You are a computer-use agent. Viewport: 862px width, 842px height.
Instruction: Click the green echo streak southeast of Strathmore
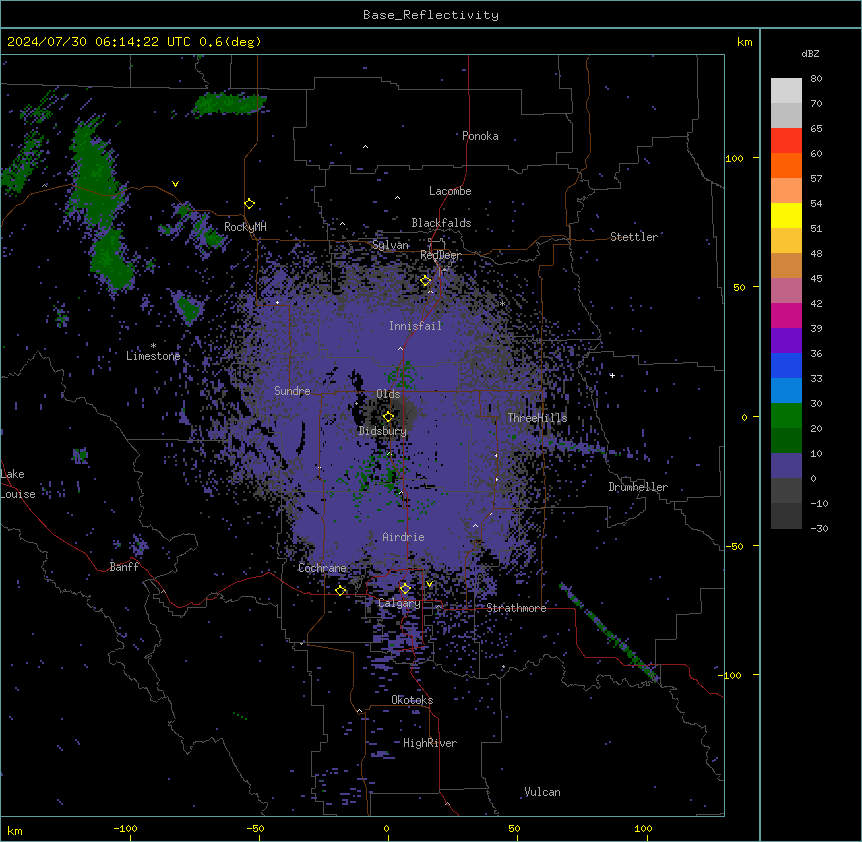click(609, 632)
